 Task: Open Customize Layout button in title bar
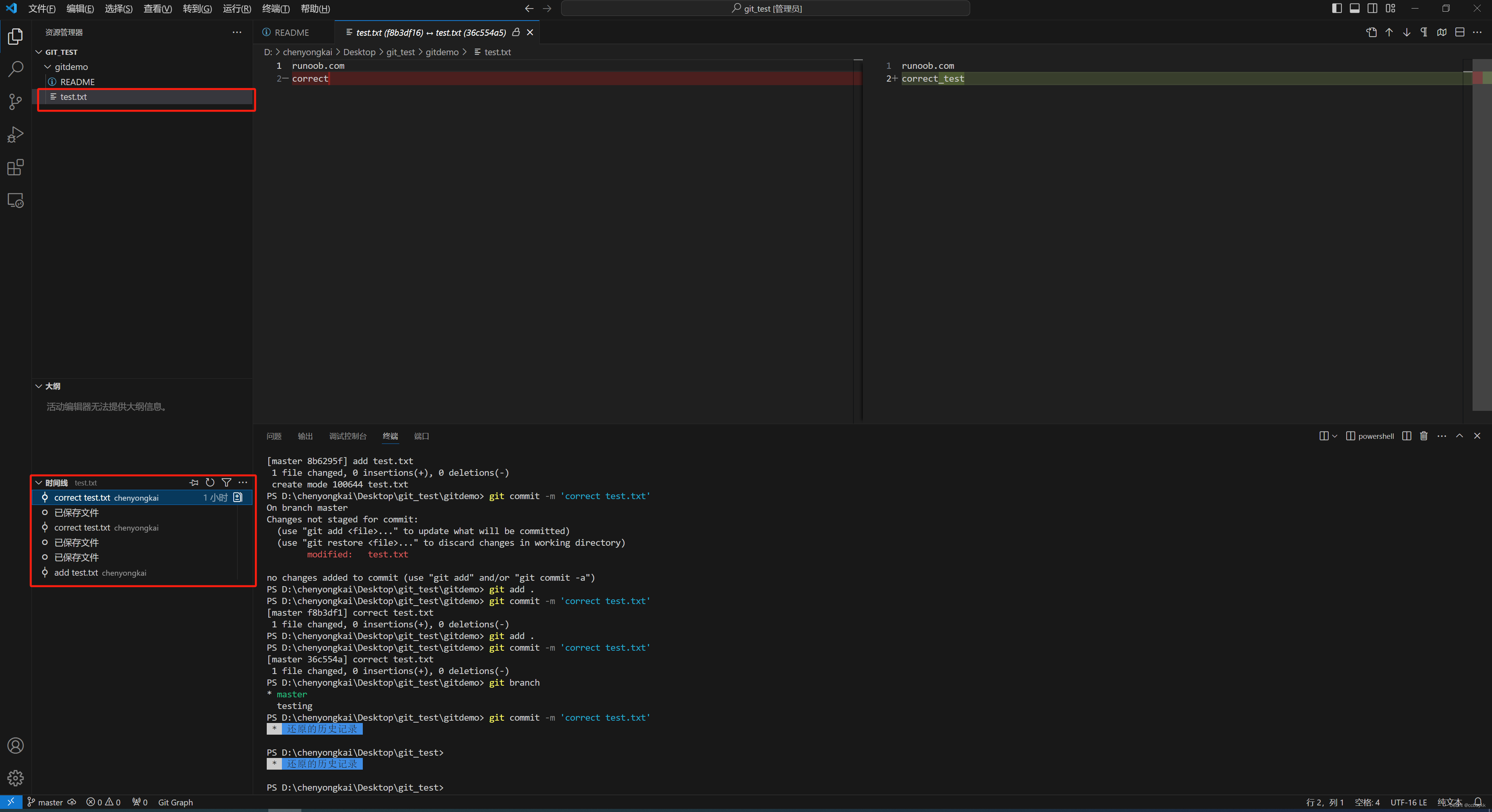(x=1390, y=8)
